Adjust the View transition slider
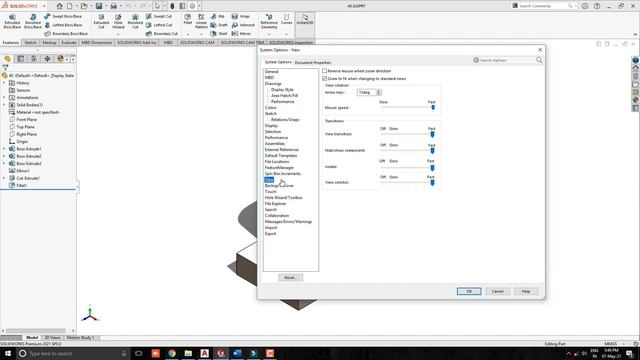Image resolution: width=640 pixels, height=360 pixels. pyautogui.click(x=432, y=134)
